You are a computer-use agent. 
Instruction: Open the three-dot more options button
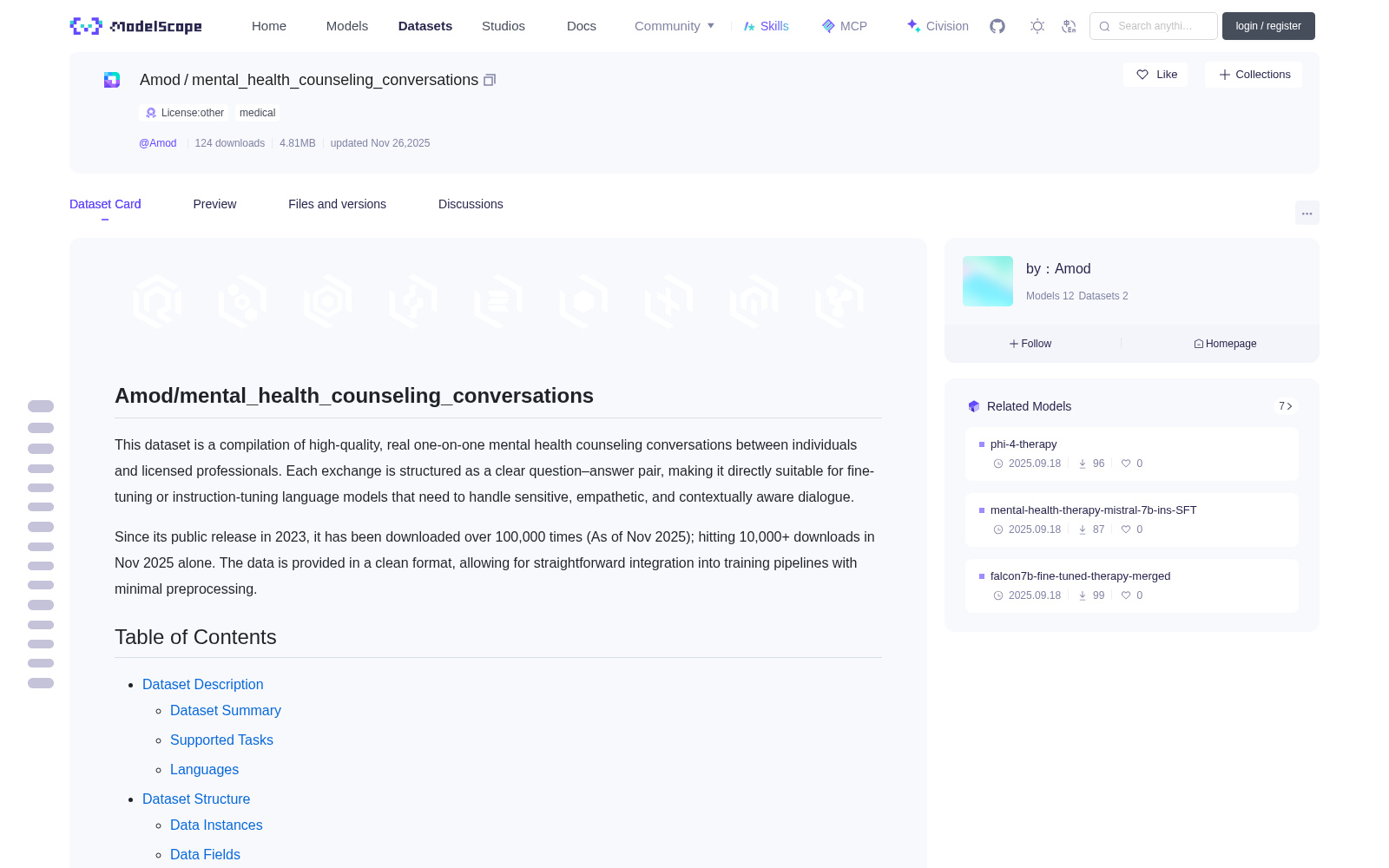tap(1307, 214)
